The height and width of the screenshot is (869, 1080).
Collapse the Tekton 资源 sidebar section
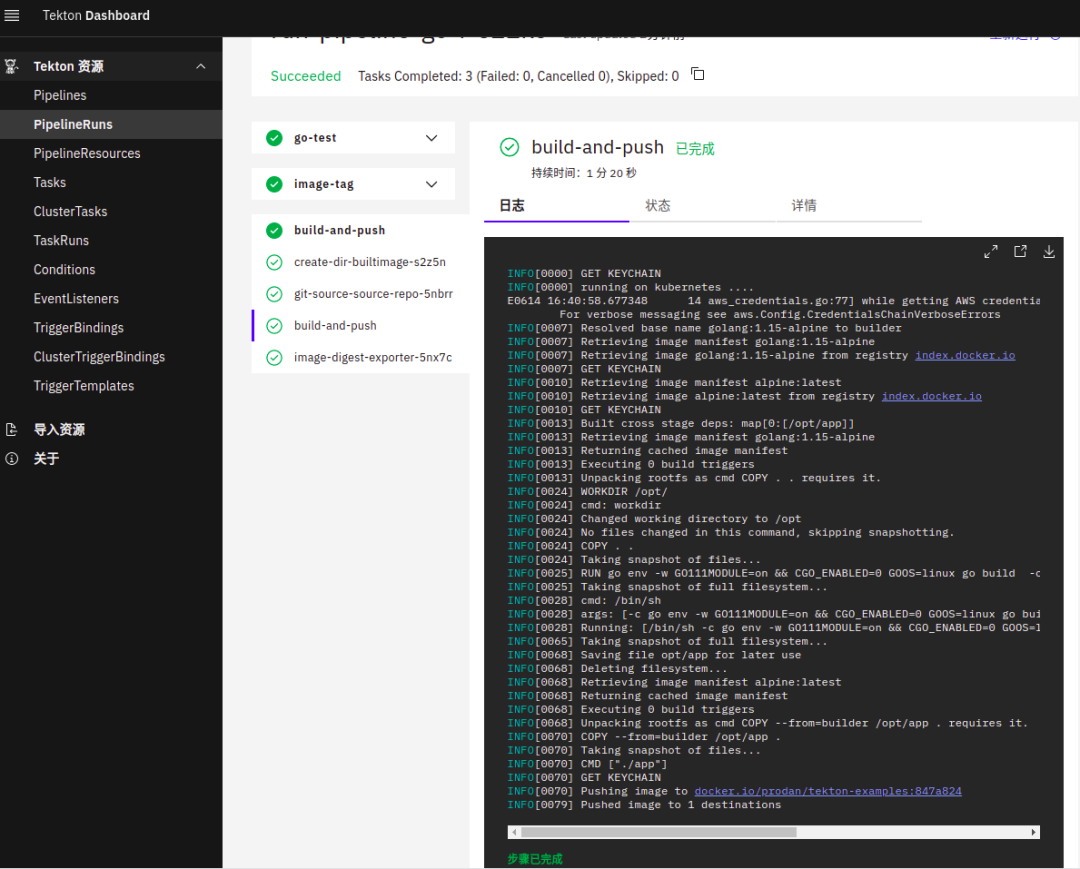(x=201, y=66)
